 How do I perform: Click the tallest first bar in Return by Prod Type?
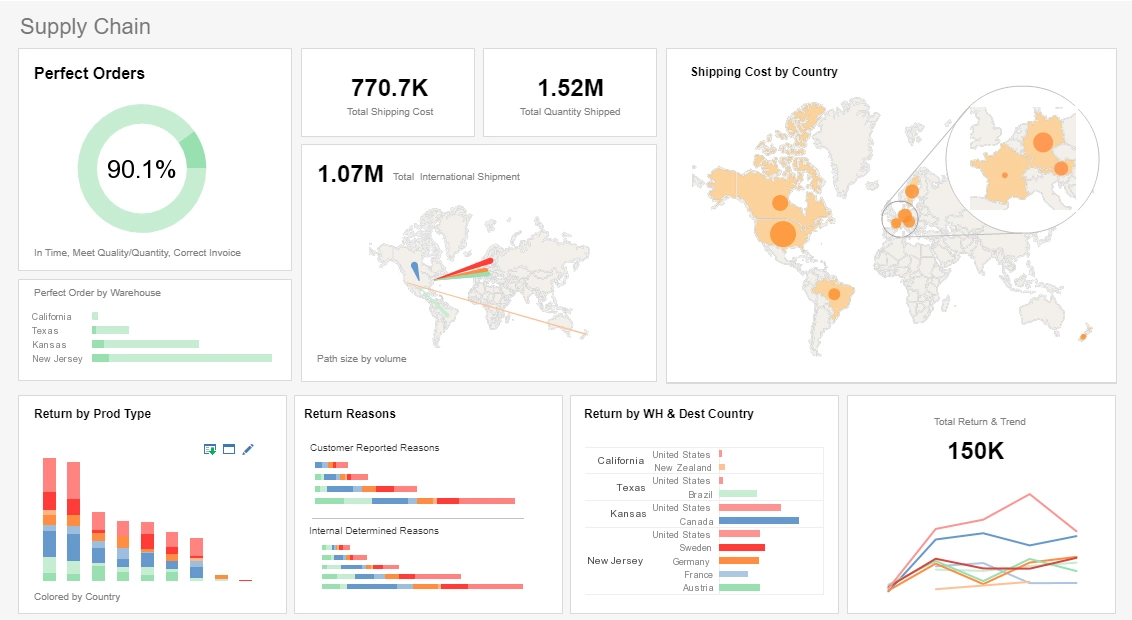pyautogui.click(x=49, y=518)
